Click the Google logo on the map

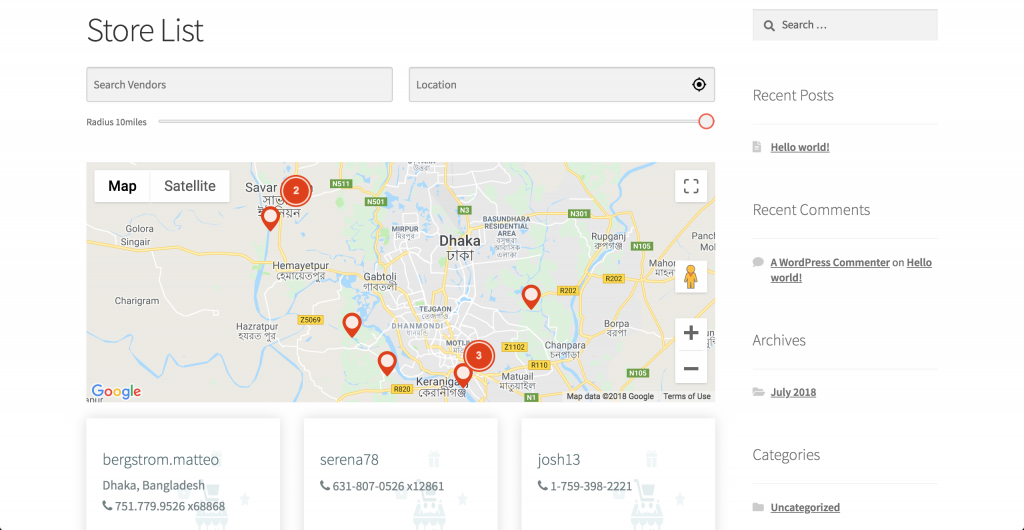[116, 391]
